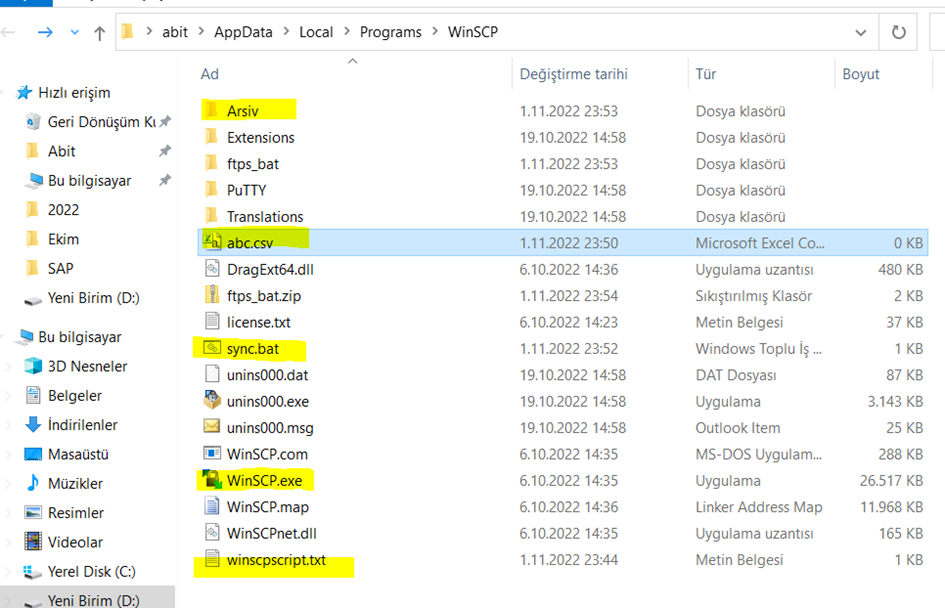The height and width of the screenshot is (608, 945).
Task: Click the sync.bat batch file icon
Action: (x=212, y=348)
